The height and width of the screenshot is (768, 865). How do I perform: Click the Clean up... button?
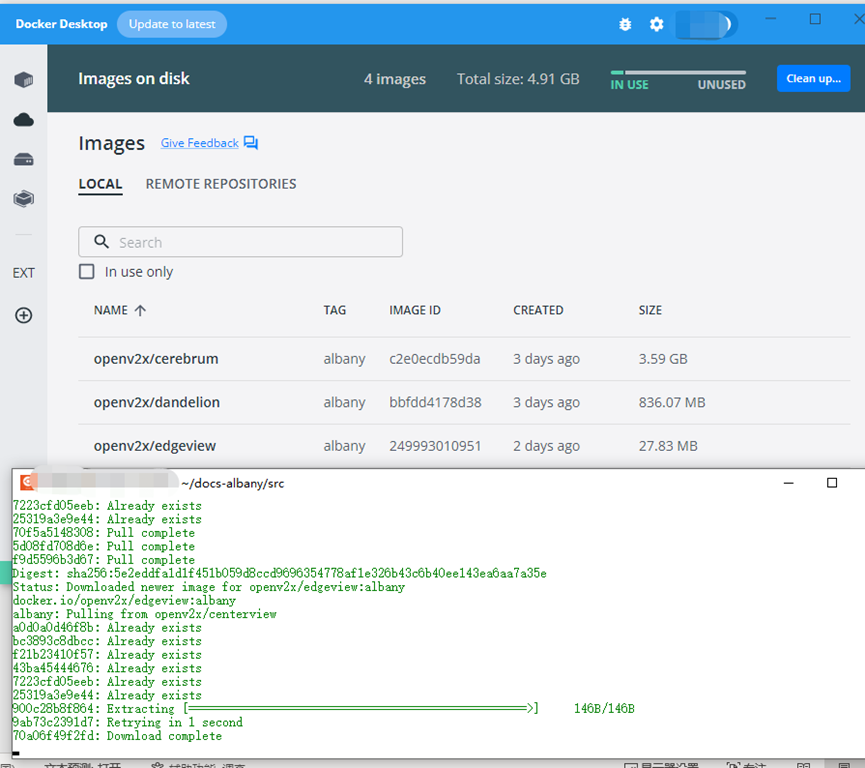(x=814, y=78)
